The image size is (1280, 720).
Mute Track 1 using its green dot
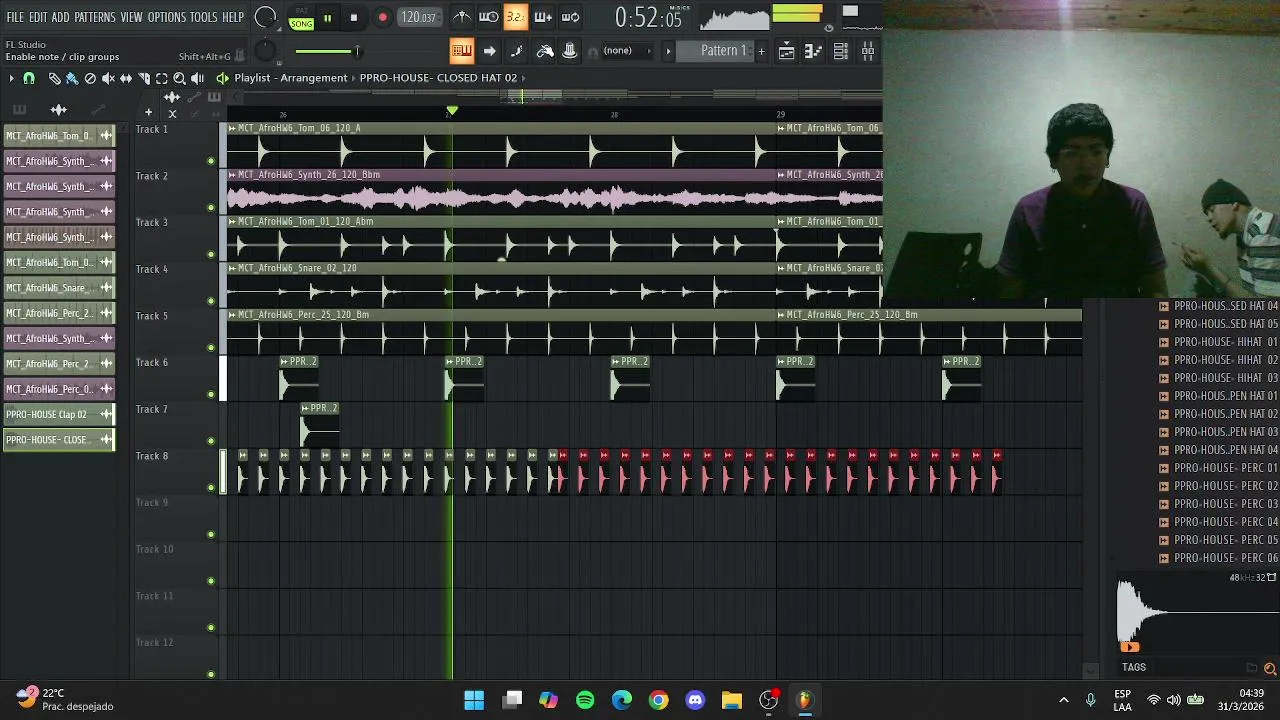pyautogui.click(x=211, y=161)
